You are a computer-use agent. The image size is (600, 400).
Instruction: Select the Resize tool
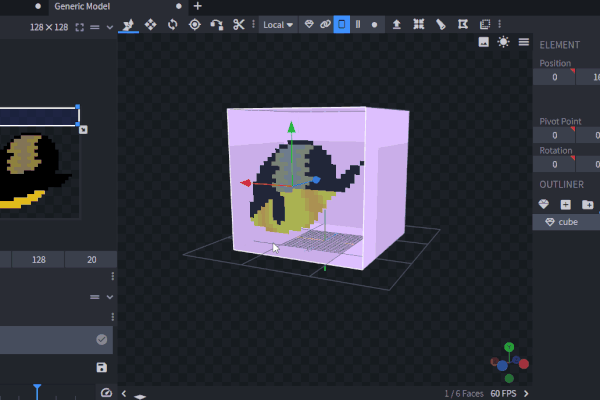click(151, 23)
